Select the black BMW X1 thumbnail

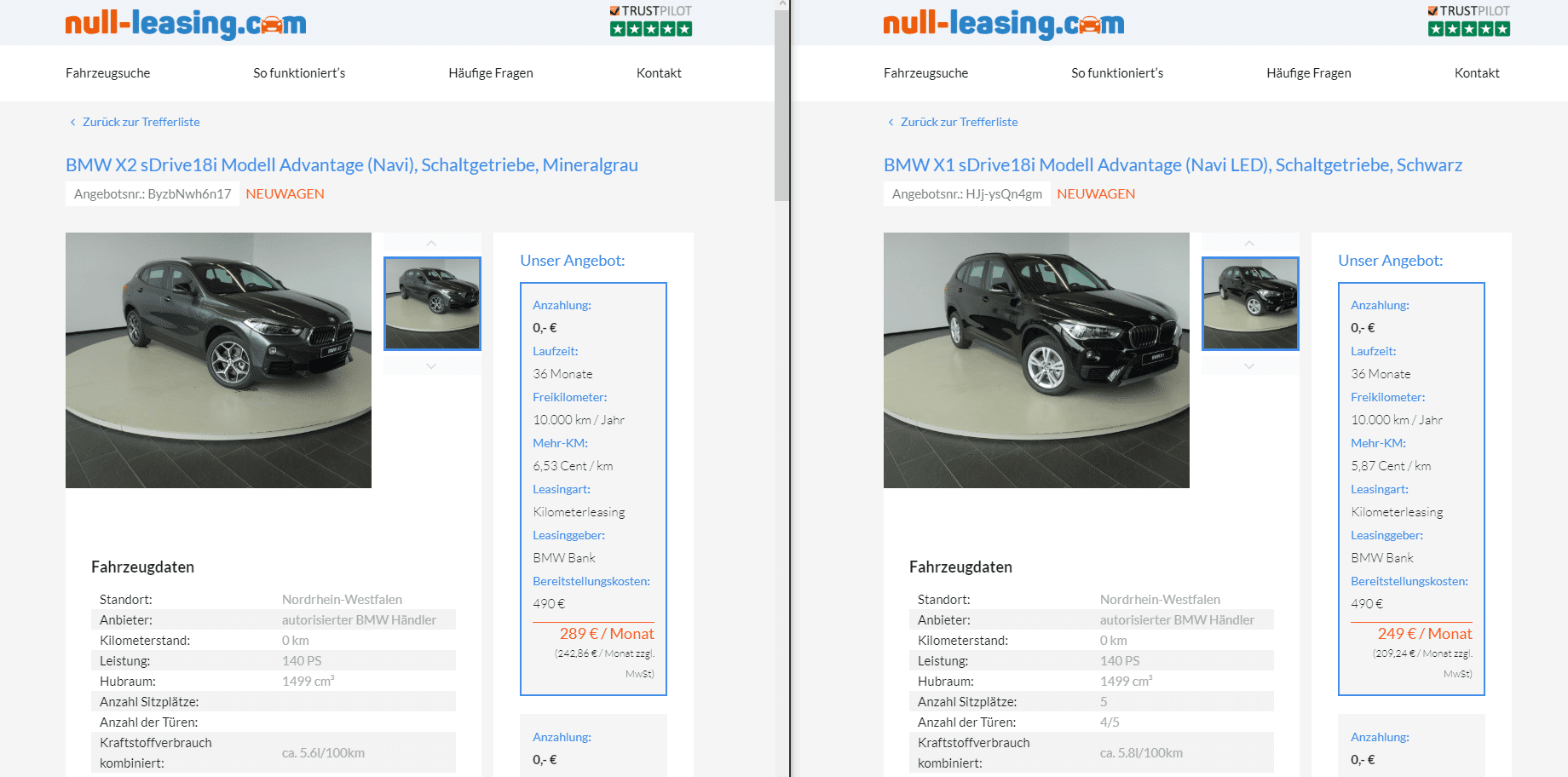click(x=1251, y=303)
